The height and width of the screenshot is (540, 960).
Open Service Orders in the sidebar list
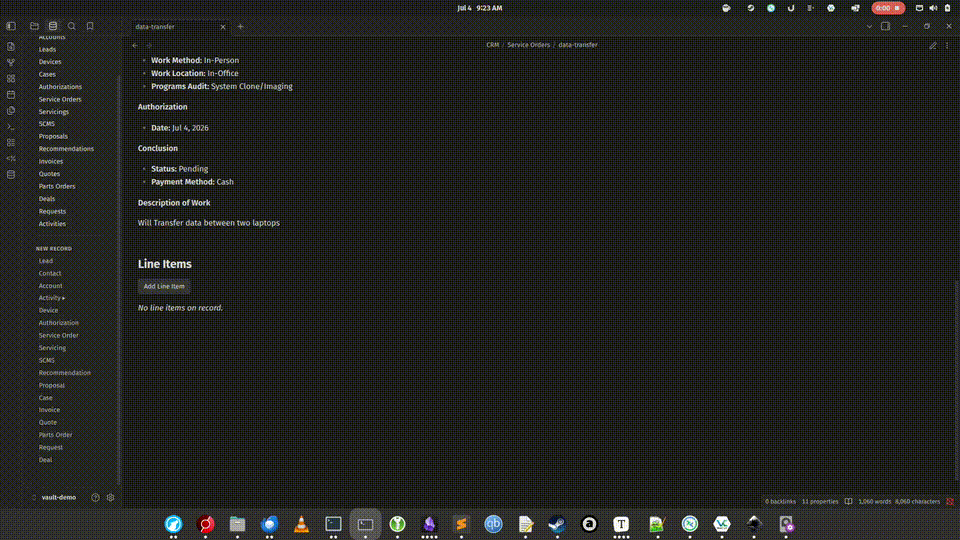[x=60, y=99]
